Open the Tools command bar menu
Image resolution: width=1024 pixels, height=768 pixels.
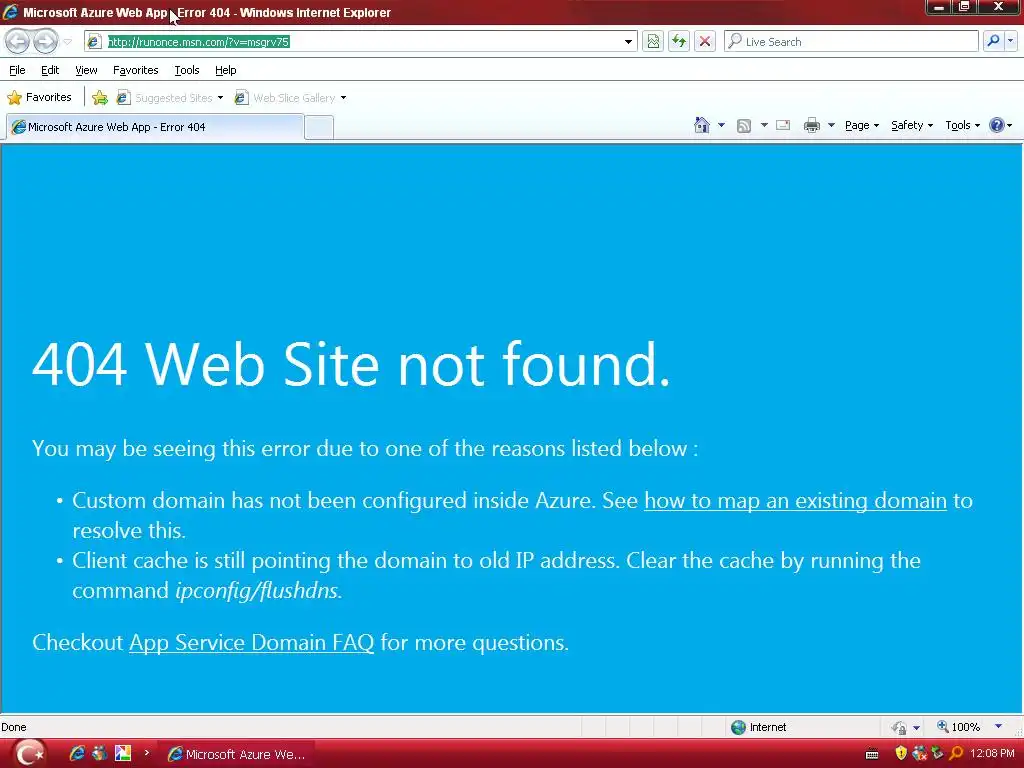[963, 125]
